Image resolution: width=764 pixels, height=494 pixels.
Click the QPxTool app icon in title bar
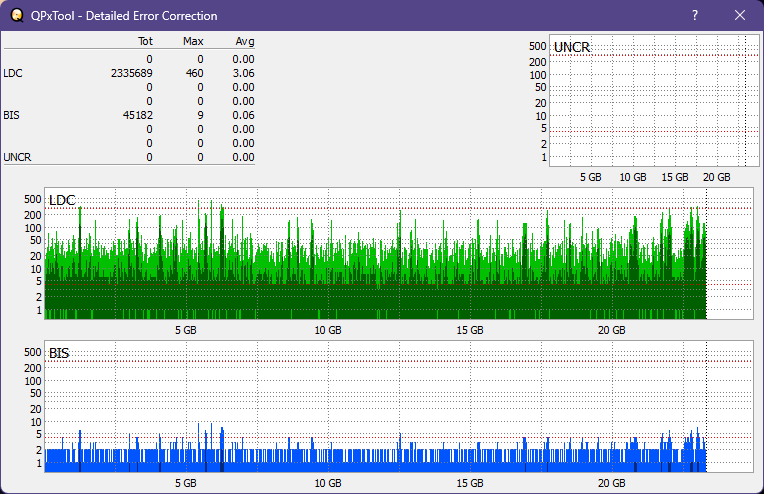(x=17, y=15)
